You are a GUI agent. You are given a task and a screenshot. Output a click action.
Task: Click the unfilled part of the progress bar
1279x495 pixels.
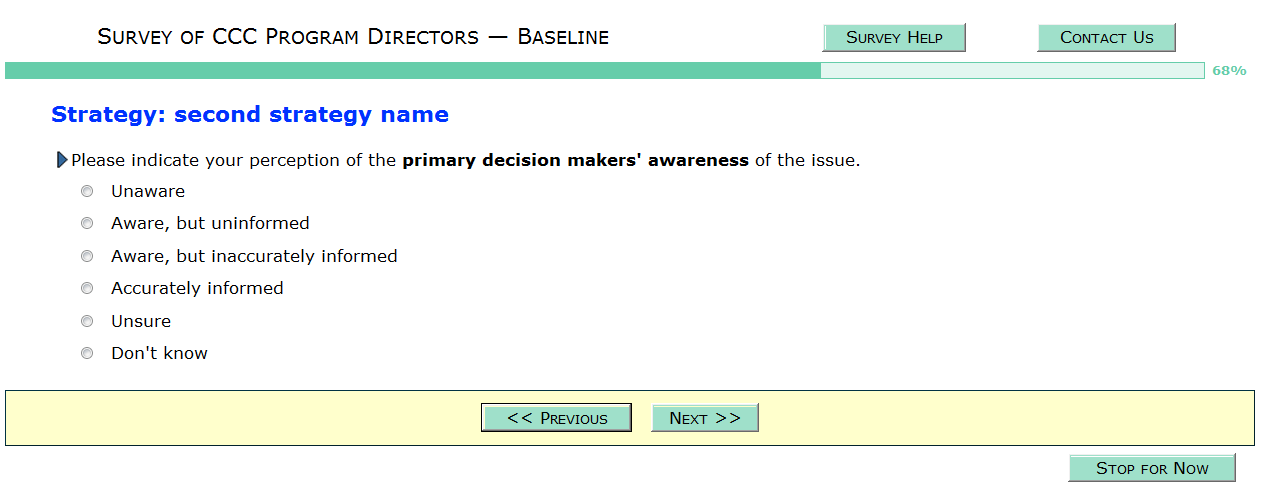click(x=1012, y=71)
